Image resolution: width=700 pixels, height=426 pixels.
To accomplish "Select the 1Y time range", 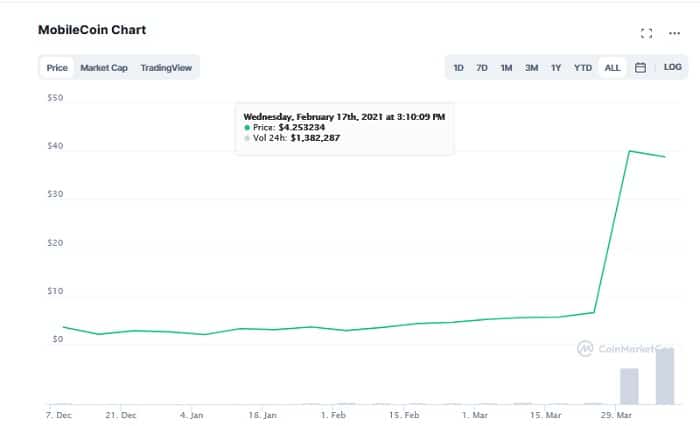I will coord(556,68).
